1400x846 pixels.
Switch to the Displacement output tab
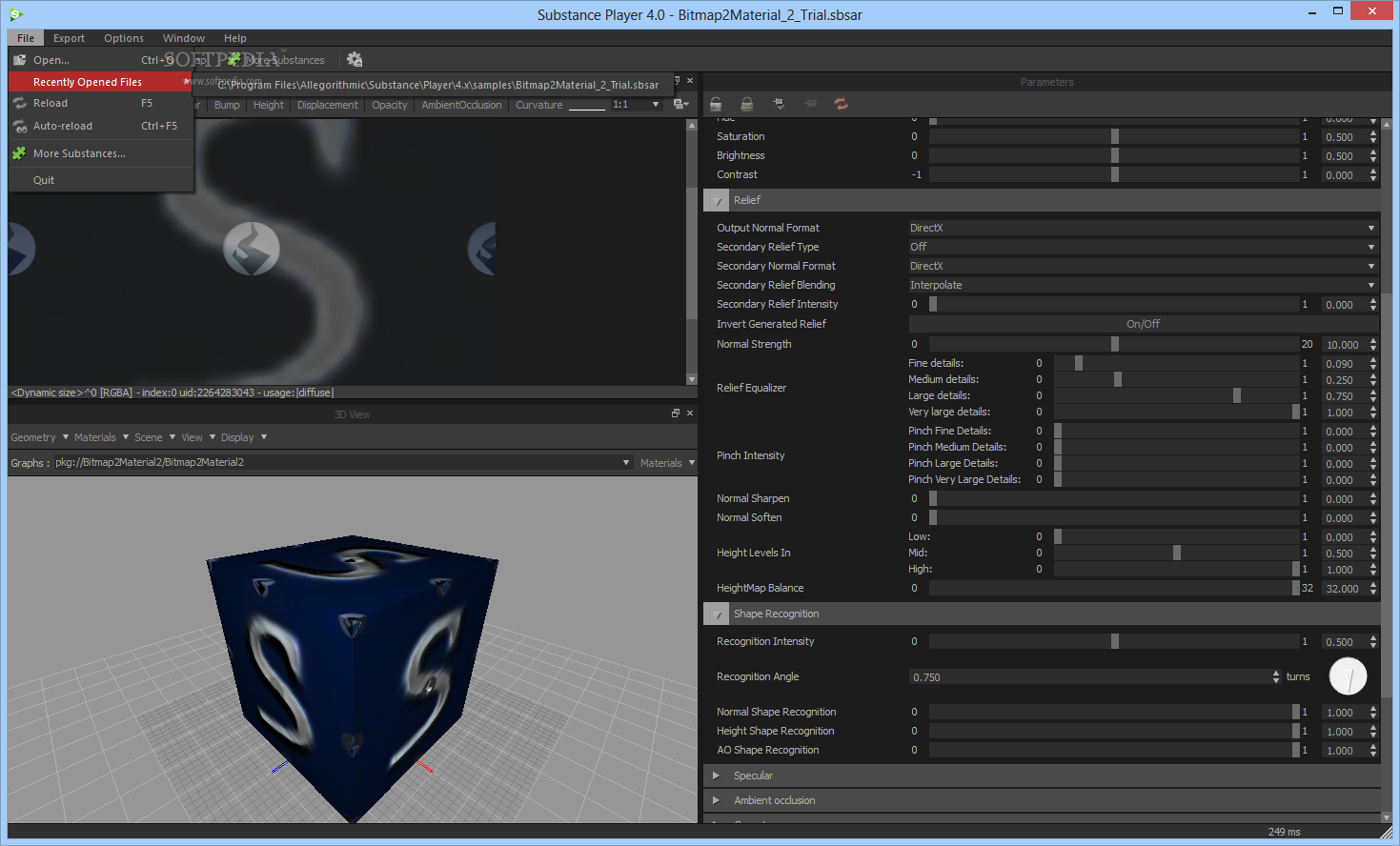[328, 105]
